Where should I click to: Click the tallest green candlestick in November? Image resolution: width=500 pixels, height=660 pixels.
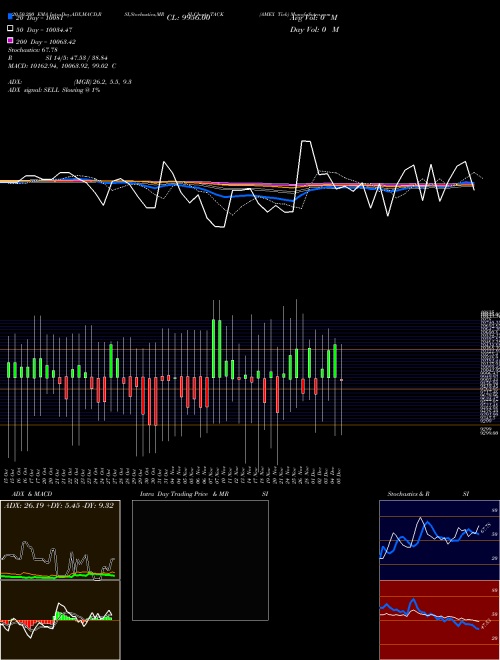[x=213, y=349]
